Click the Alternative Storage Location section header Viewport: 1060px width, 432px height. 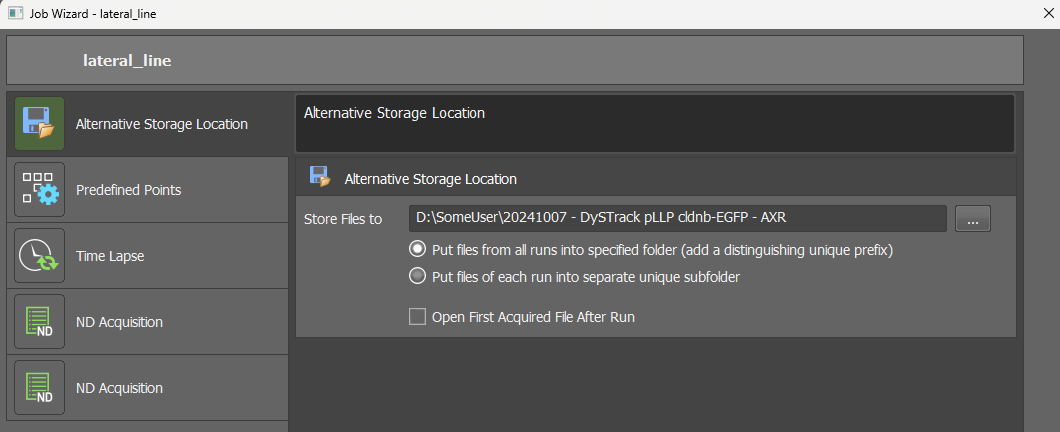[430, 179]
